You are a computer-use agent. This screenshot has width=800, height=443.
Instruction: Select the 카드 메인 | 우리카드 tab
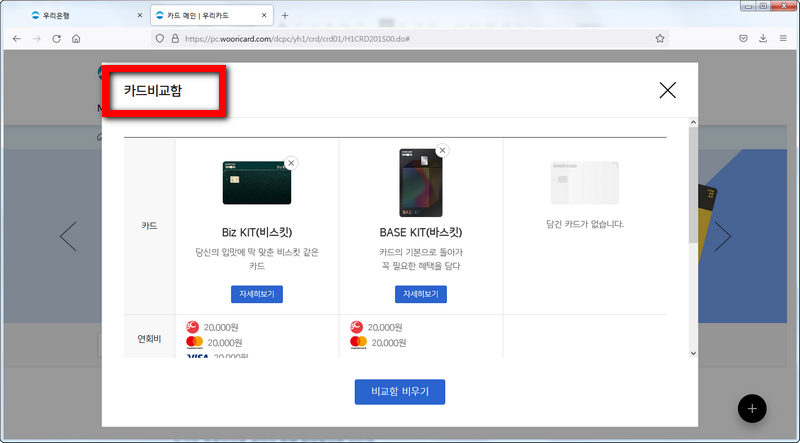tap(212, 15)
